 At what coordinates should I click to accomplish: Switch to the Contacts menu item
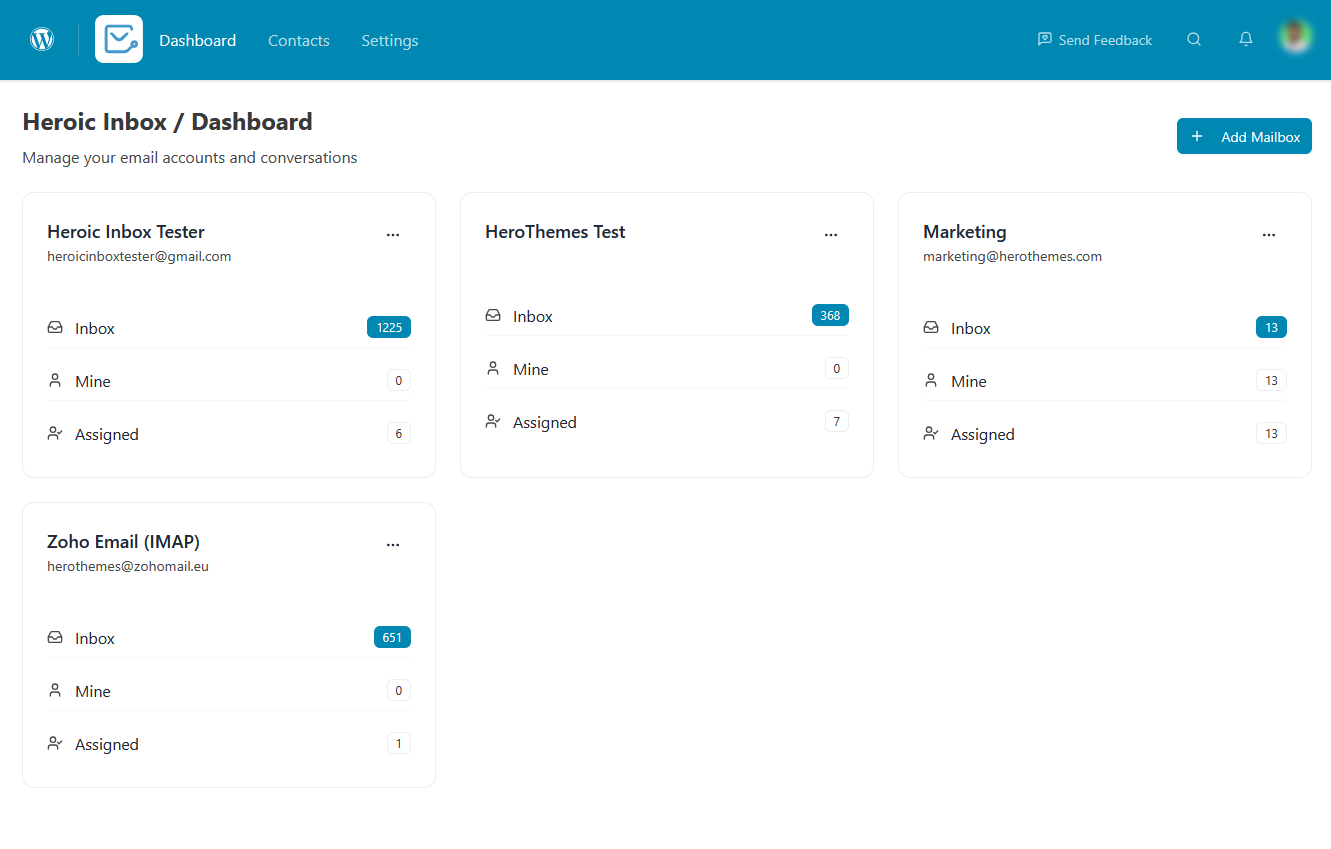298,40
